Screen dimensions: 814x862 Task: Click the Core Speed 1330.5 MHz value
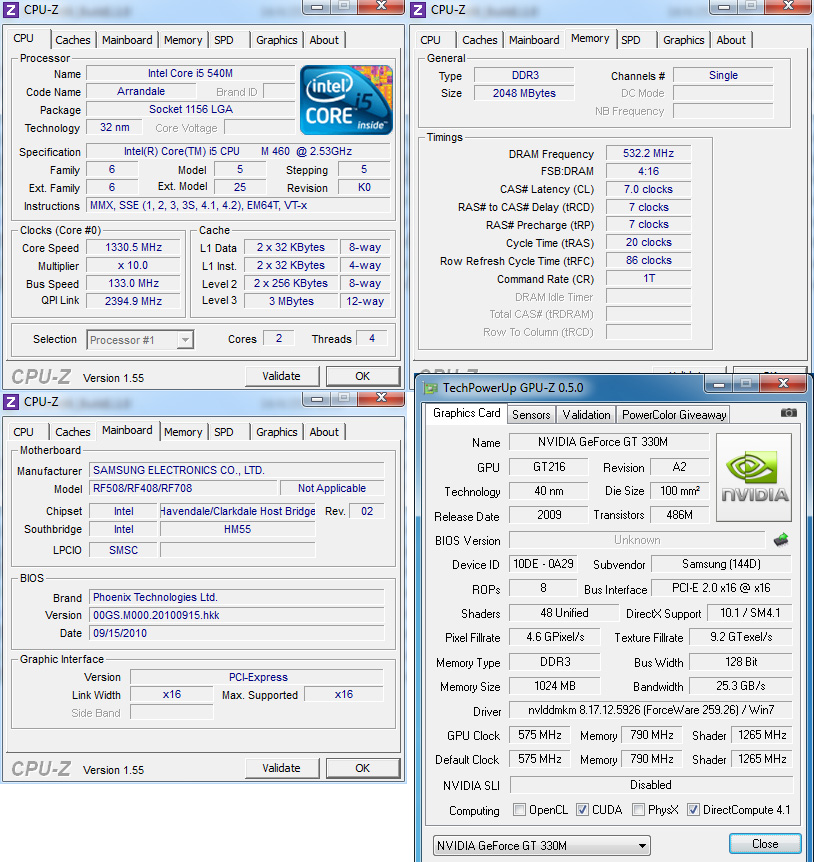click(x=134, y=247)
